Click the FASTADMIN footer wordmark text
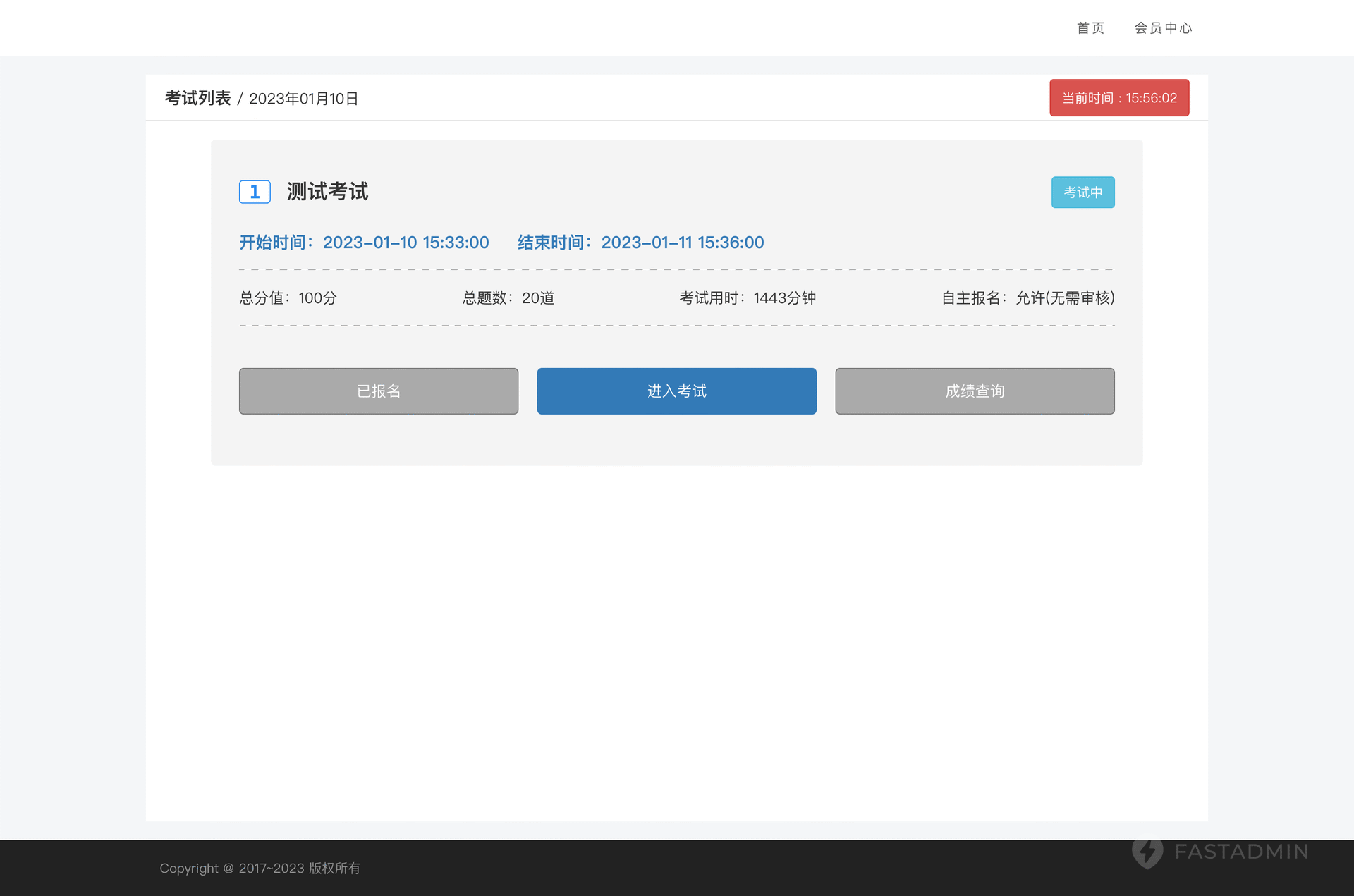The image size is (1354, 896). coord(1241,852)
